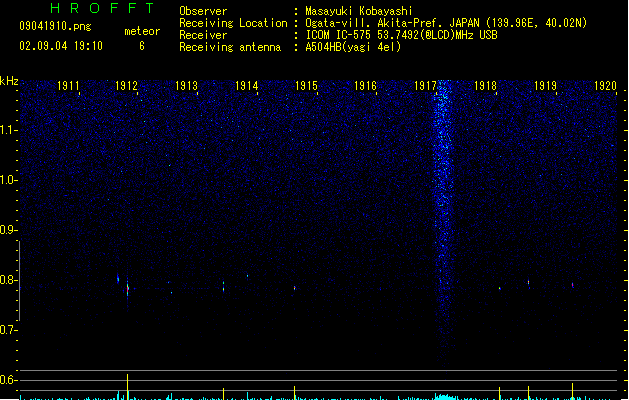
Task: Click the antenna A504HB(yagi 4el) text
Action: [353, 47]
